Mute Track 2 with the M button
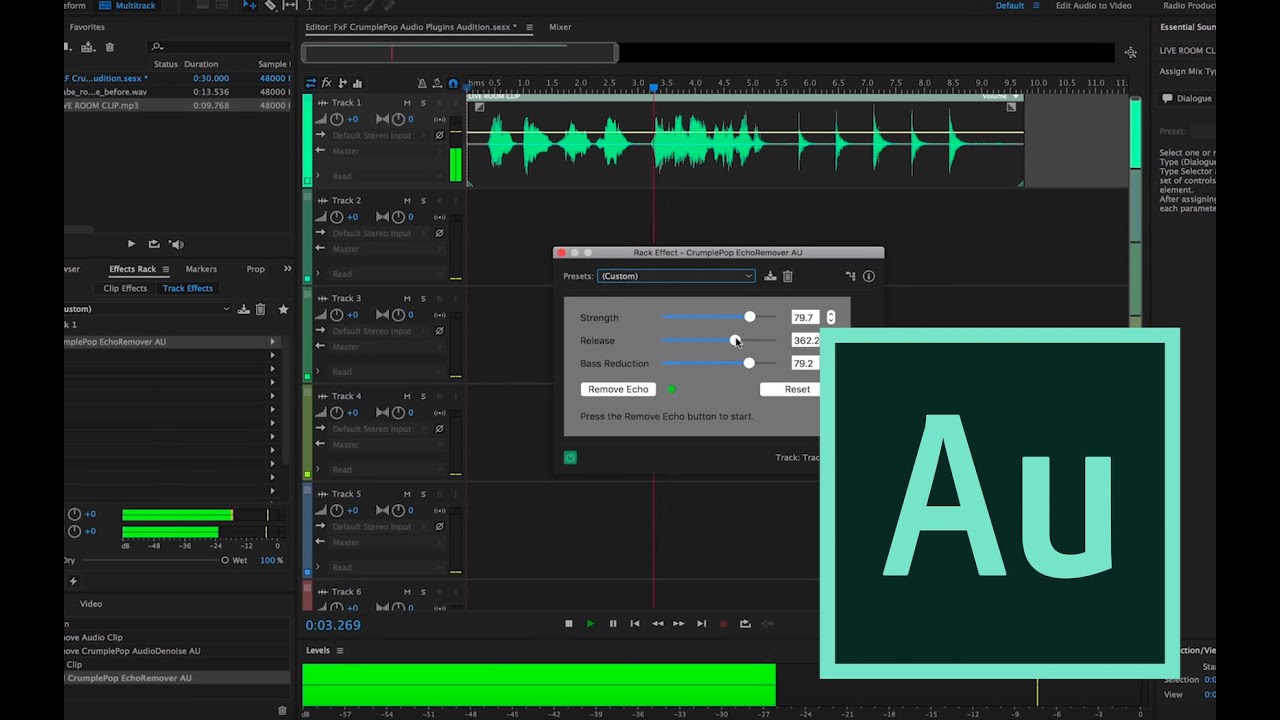Screen dimensions: 1280x720 pyautogui.click(x=407, y=201)
